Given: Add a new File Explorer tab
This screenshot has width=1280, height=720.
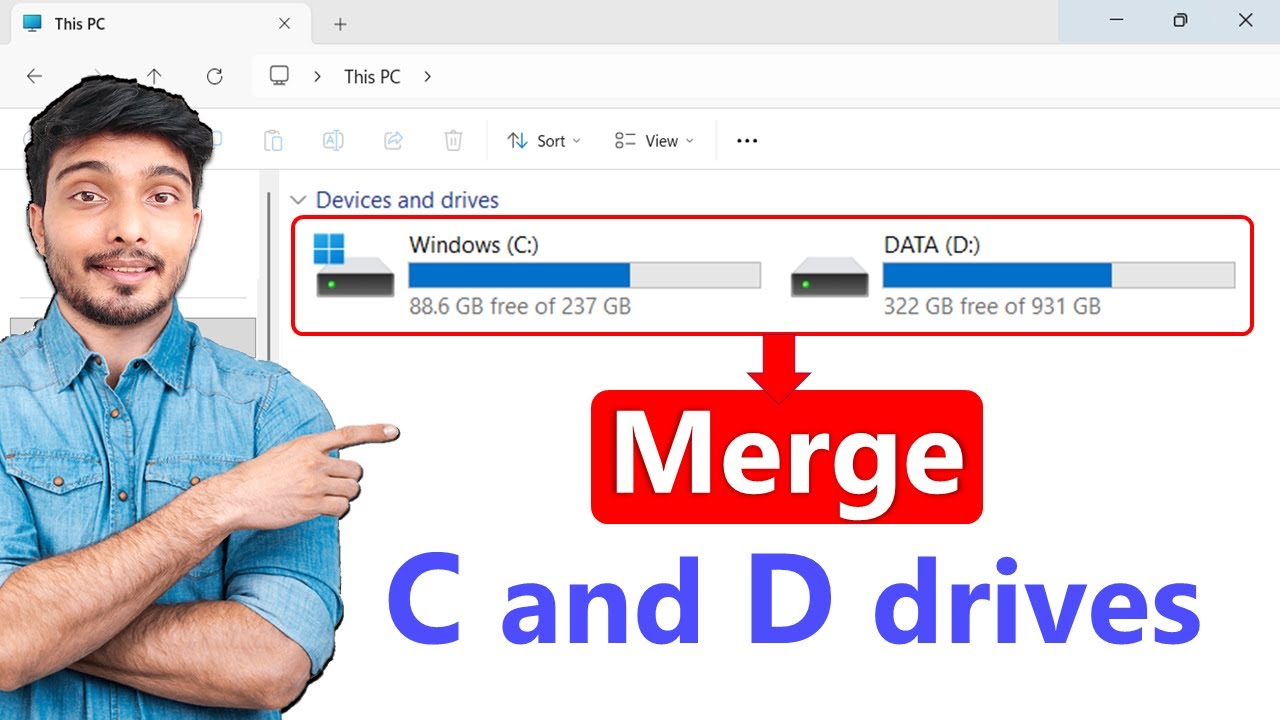Looking at the screenshot, I should [340, 24].
